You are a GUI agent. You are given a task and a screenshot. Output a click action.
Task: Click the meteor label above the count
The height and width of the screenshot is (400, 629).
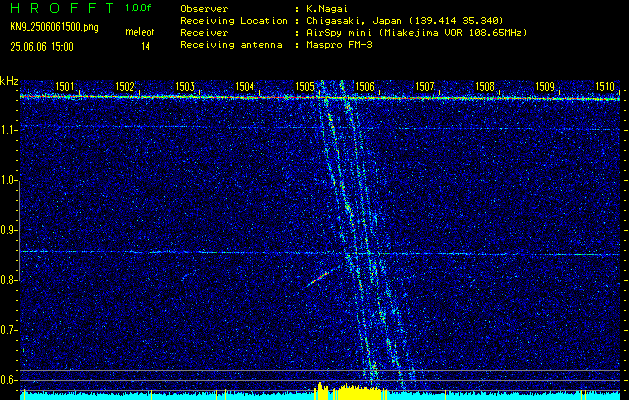[139, 32]
